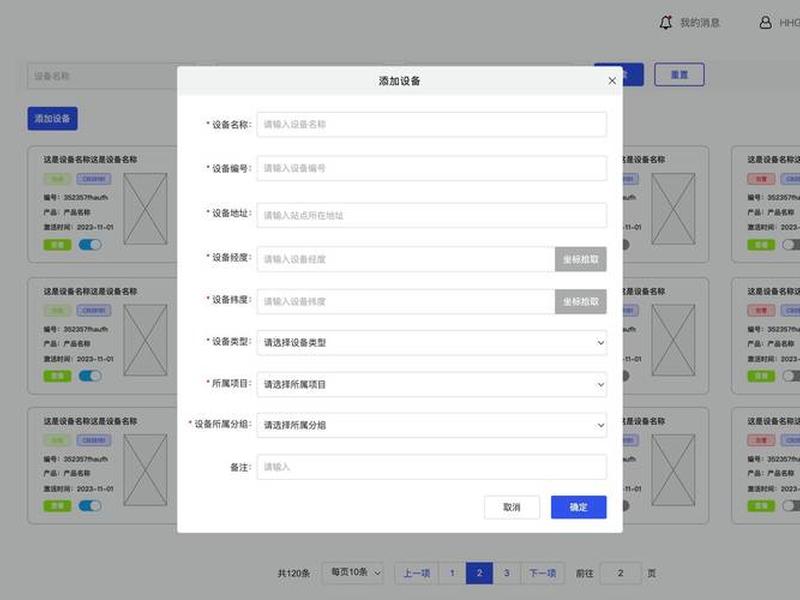Click the 设备纬度 input field
Viewport: 800px width, 600px height.
(x=406, y=302)
